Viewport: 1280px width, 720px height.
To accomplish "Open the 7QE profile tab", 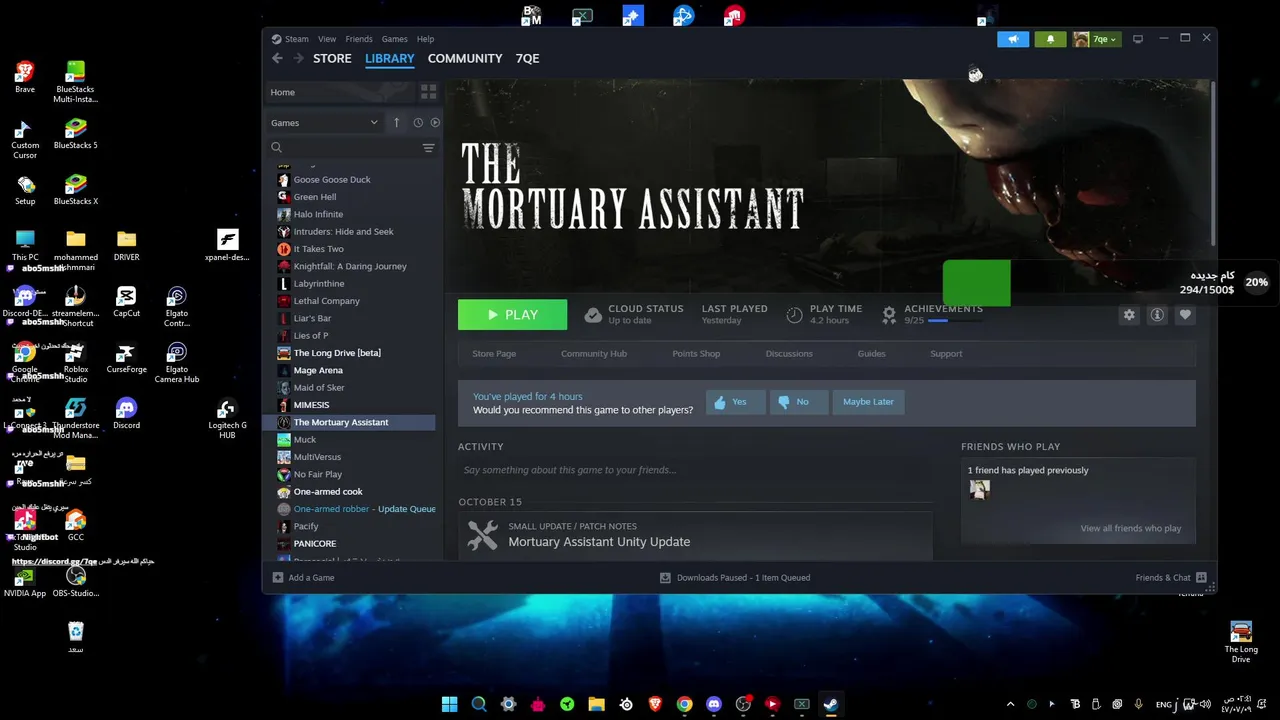I will tap(527, 59).
